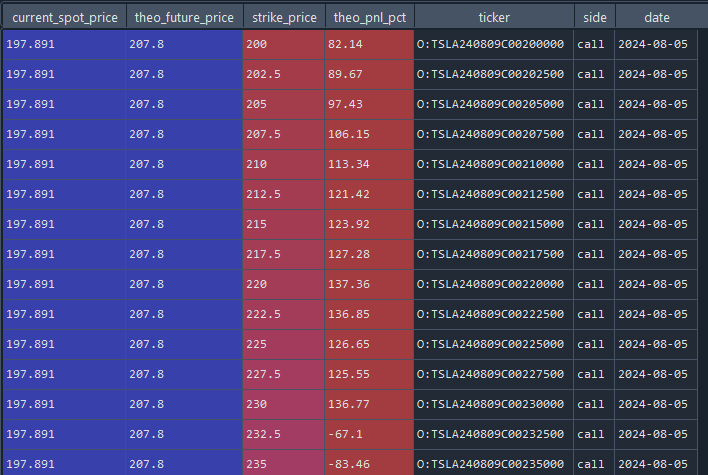Select strike price cell 202.5
The image size is (708, 475).
click(284, 74)
